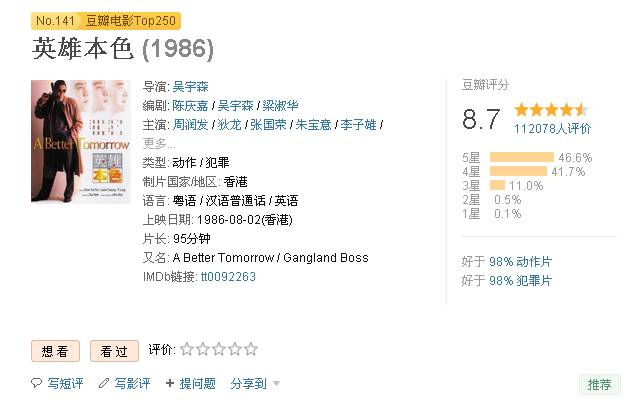Open actor 周润发's page

coord(190,125)
